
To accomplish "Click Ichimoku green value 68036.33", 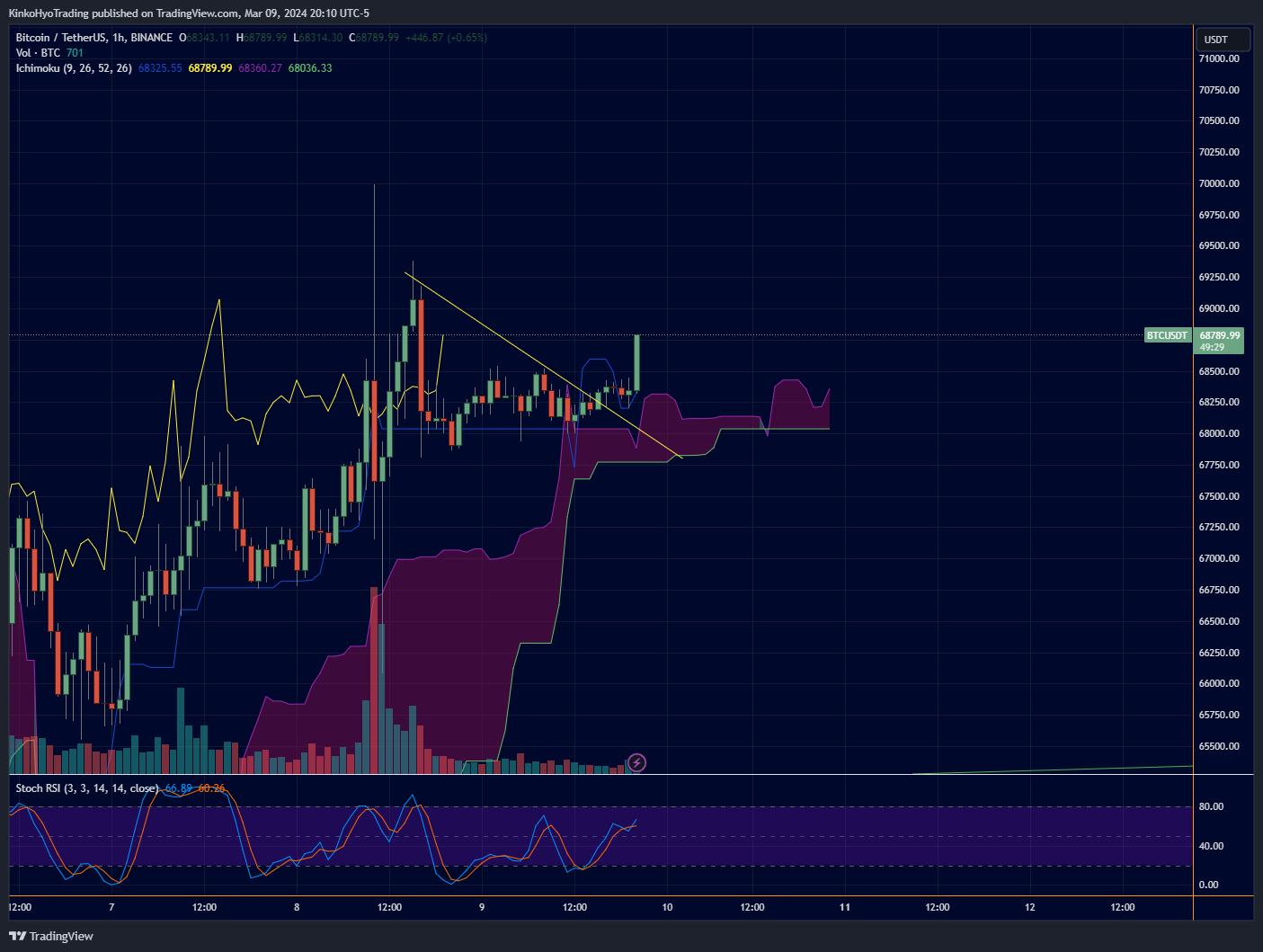I will 310,68.
